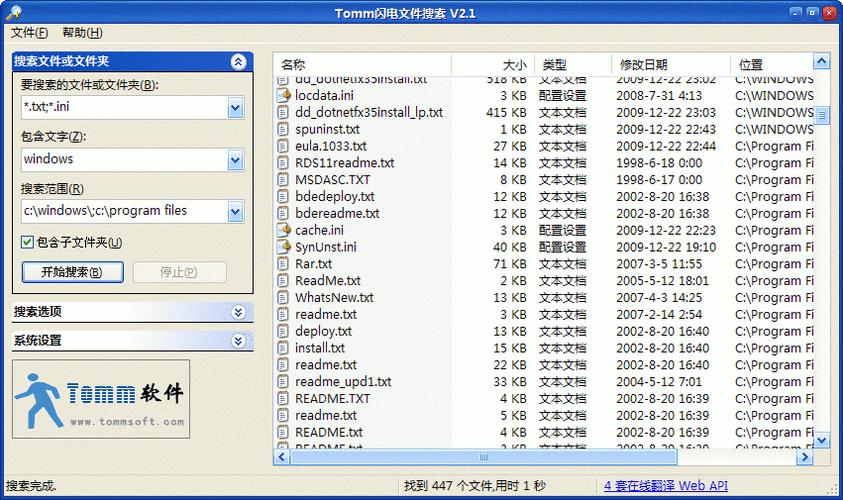Click the cache.ini config file icon
The width and height of the screenshot is (843, 500).
pyautogui.click(x=283, y=230)
